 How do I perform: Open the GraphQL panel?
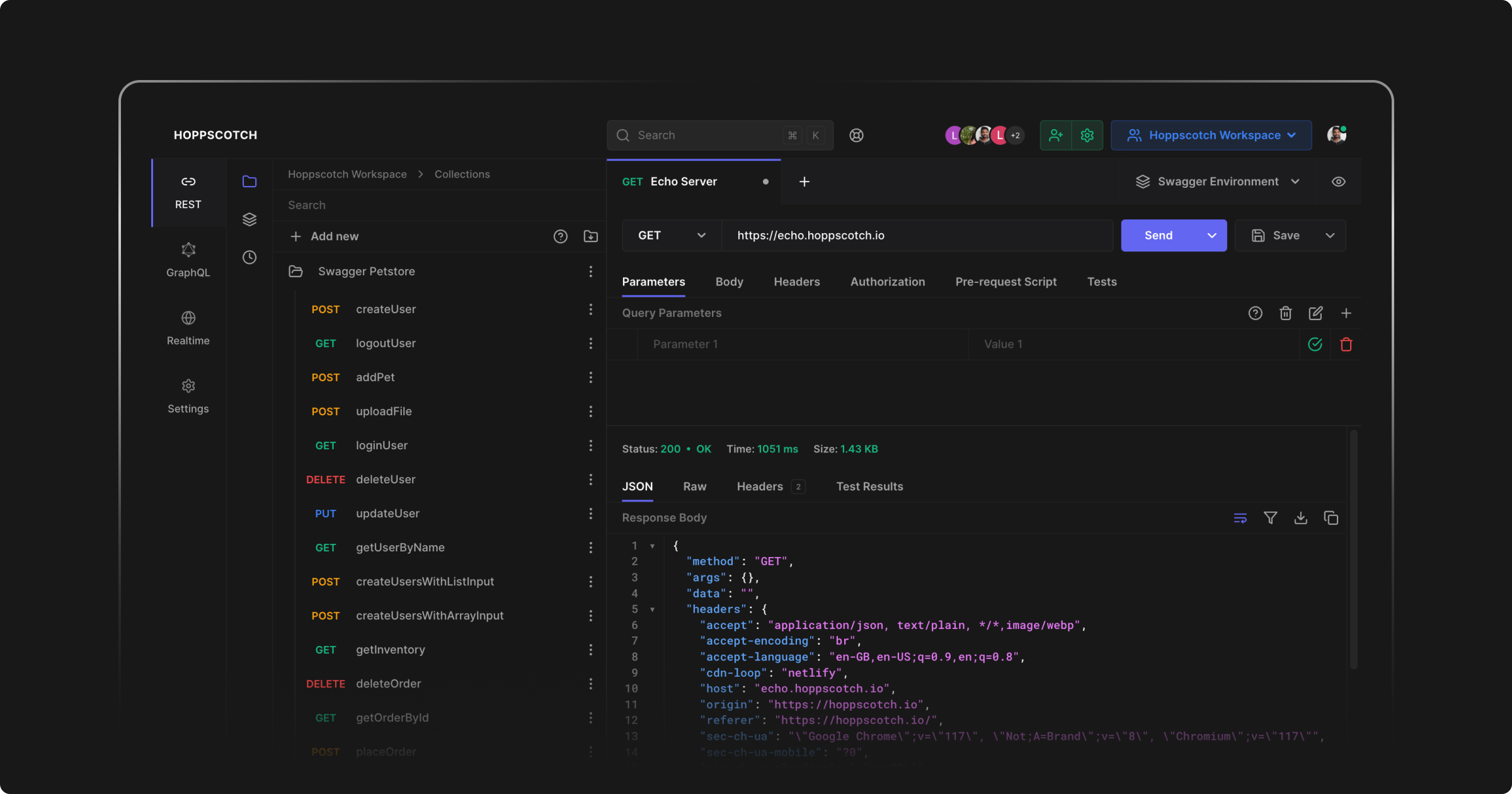click(188, 259)
